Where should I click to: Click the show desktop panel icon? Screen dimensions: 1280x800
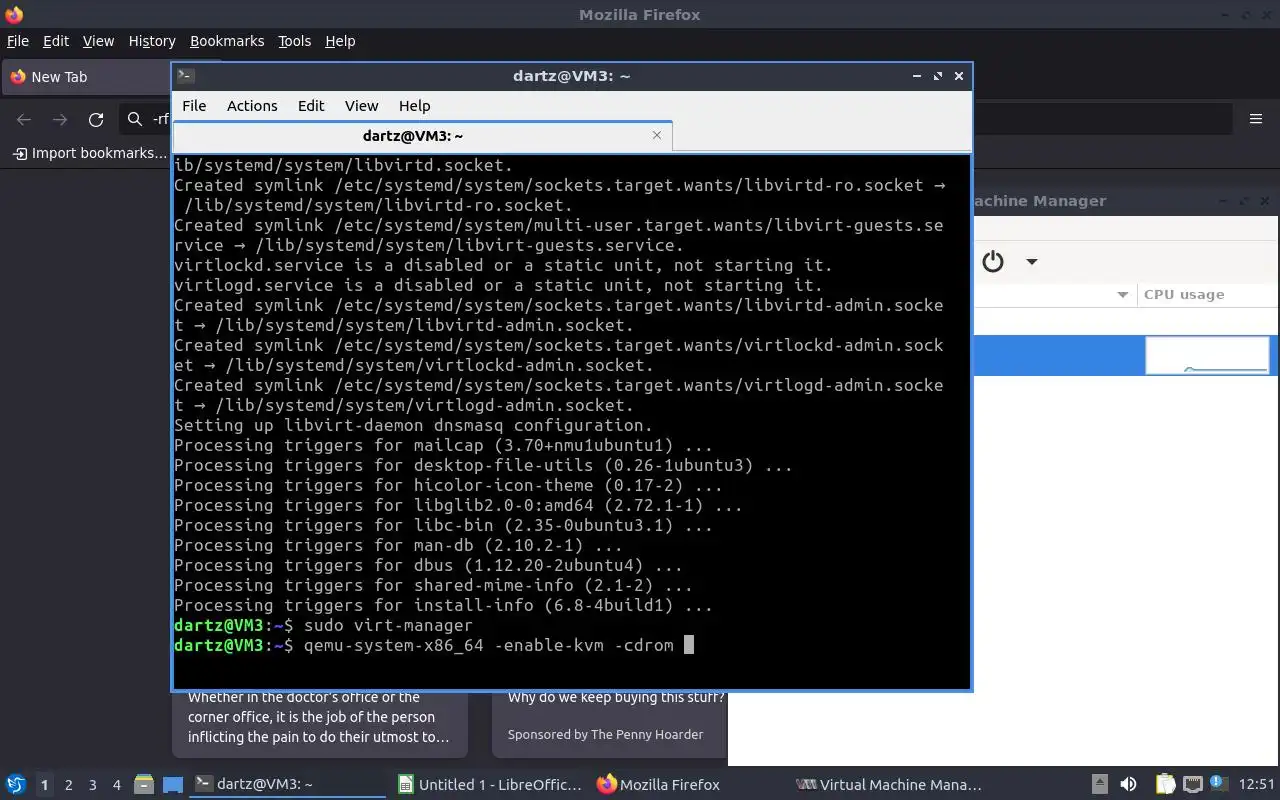click(173, 785)
